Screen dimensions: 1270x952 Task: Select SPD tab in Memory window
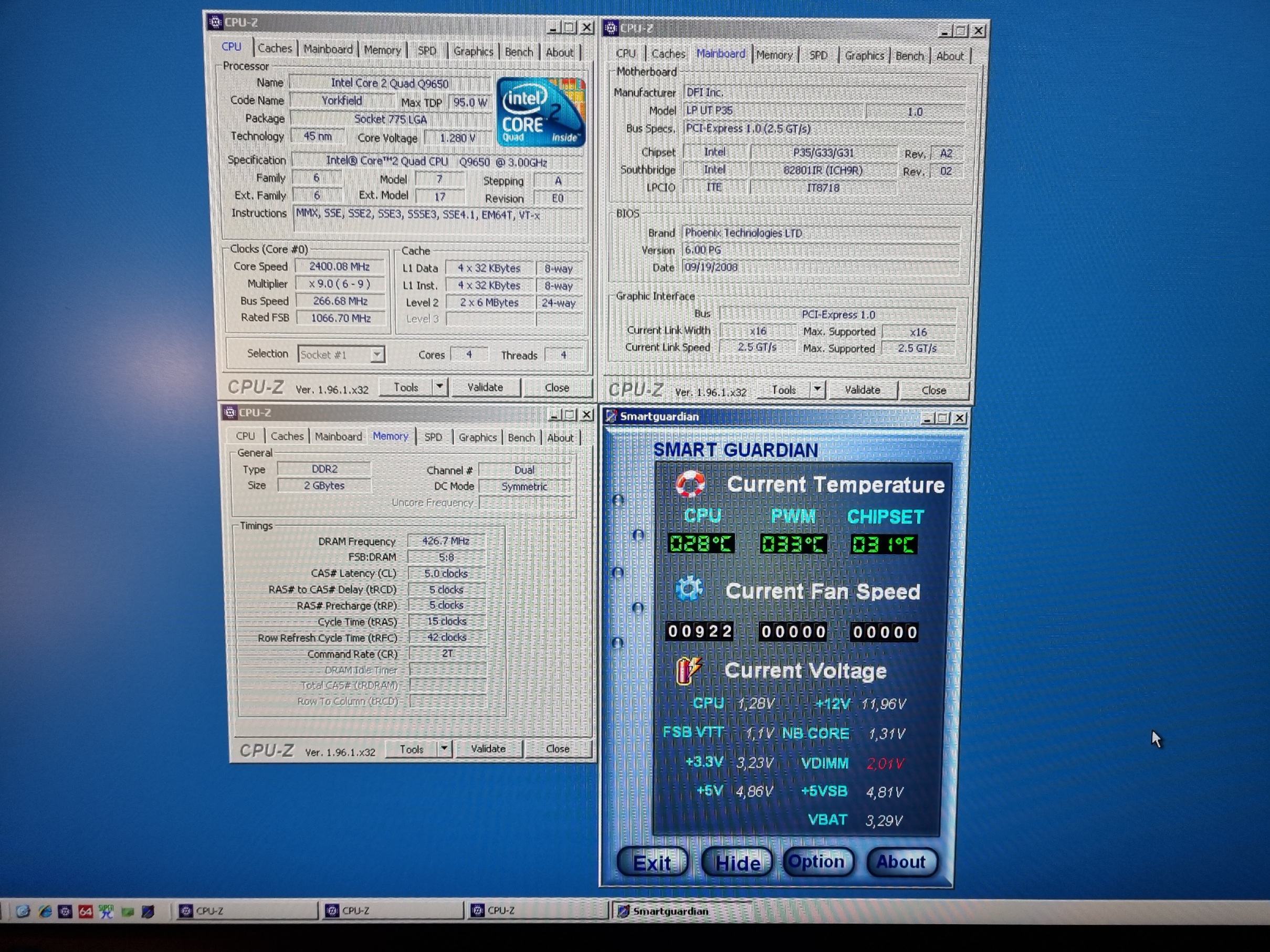433,437
